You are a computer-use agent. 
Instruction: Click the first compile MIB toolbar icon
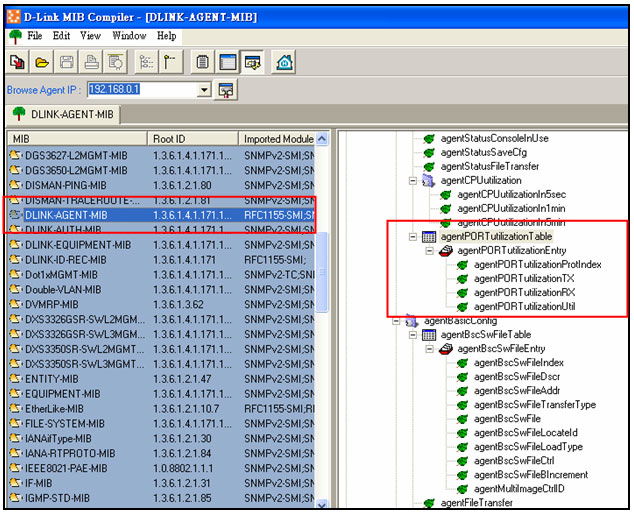[17, 62]
